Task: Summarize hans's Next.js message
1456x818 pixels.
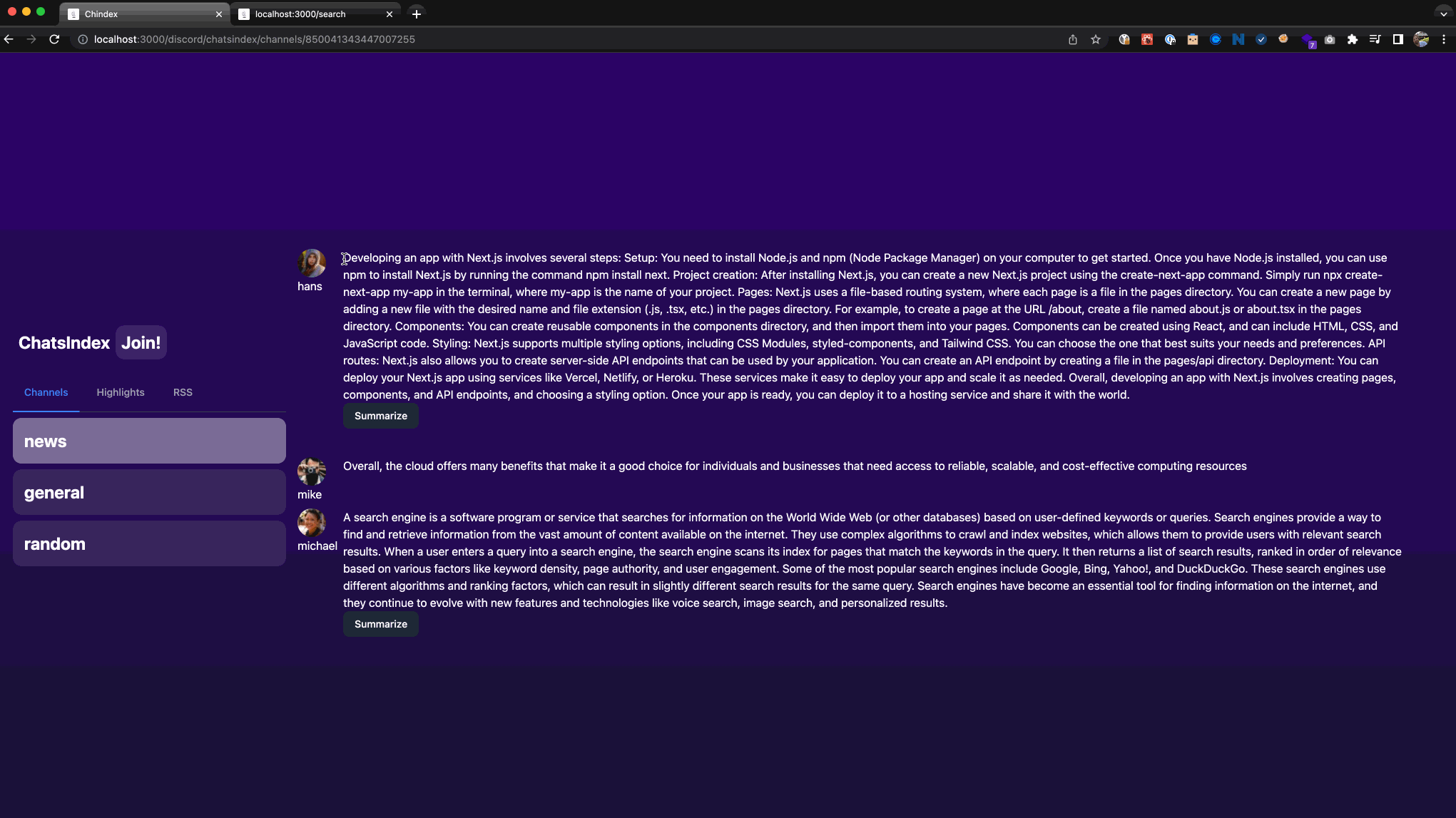Action: click(380, 416)
